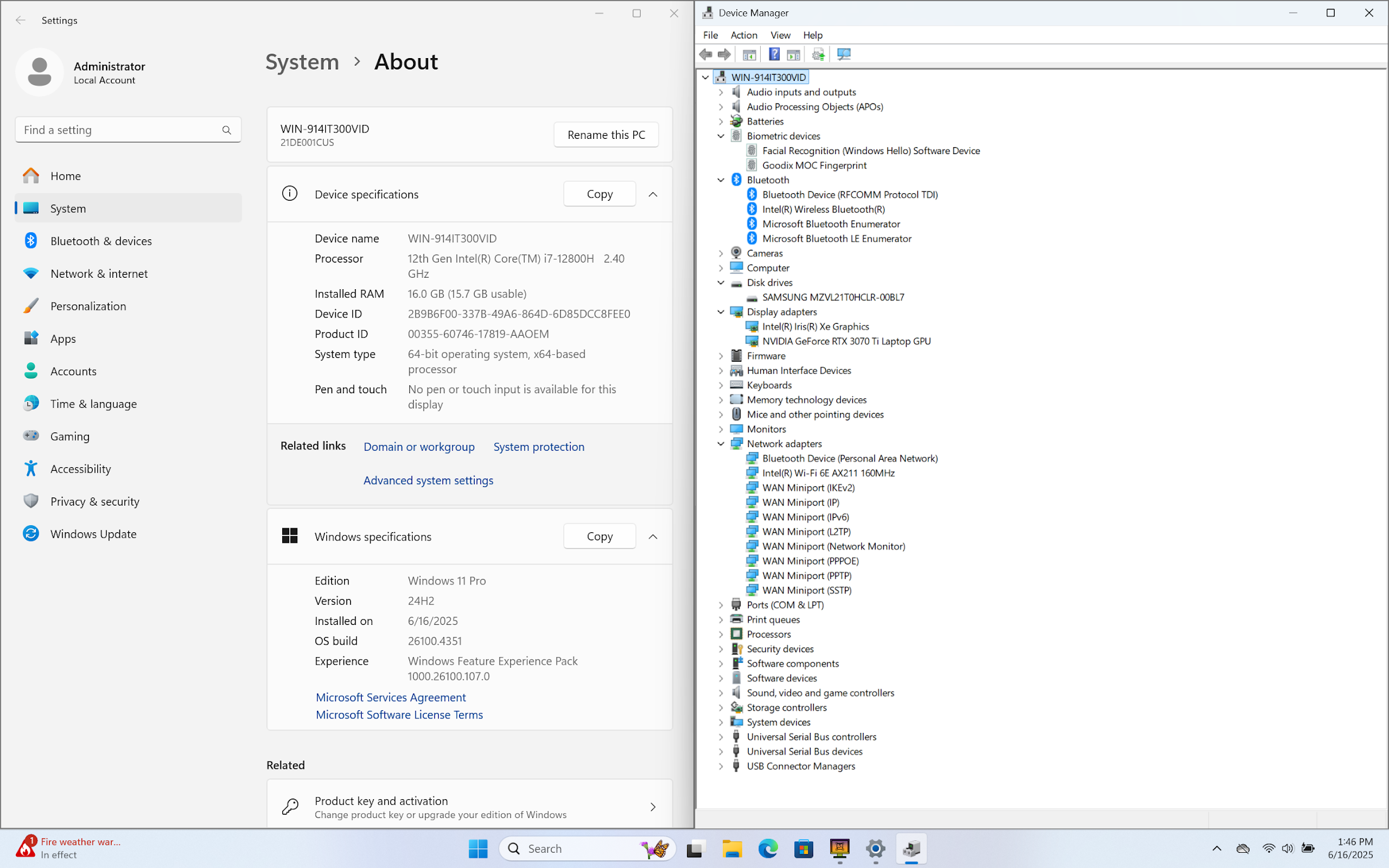The image size is (1389, 868).
Task: Open Apps settings
Action: coord(128,338)
